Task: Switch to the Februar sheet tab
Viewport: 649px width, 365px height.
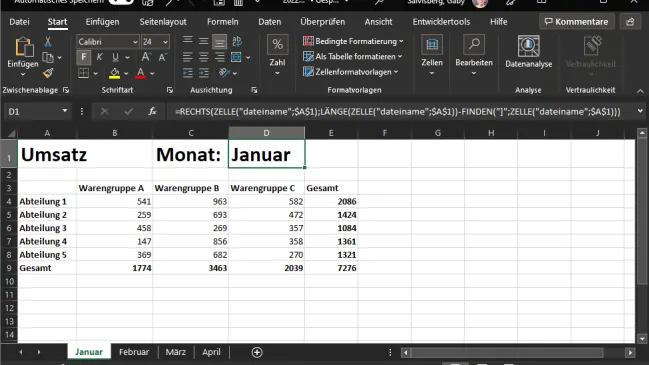Action: (134, 352)
